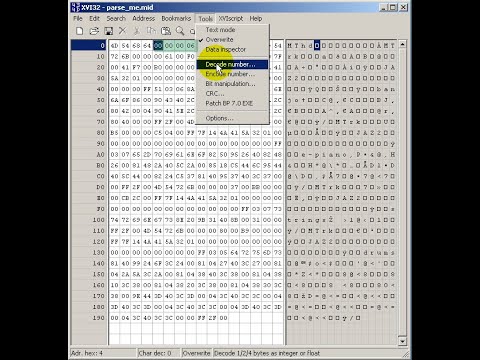Click the offset label 190 in address column
The width and height of the screenshot is (480, 360).
click(x=99, y=318)
